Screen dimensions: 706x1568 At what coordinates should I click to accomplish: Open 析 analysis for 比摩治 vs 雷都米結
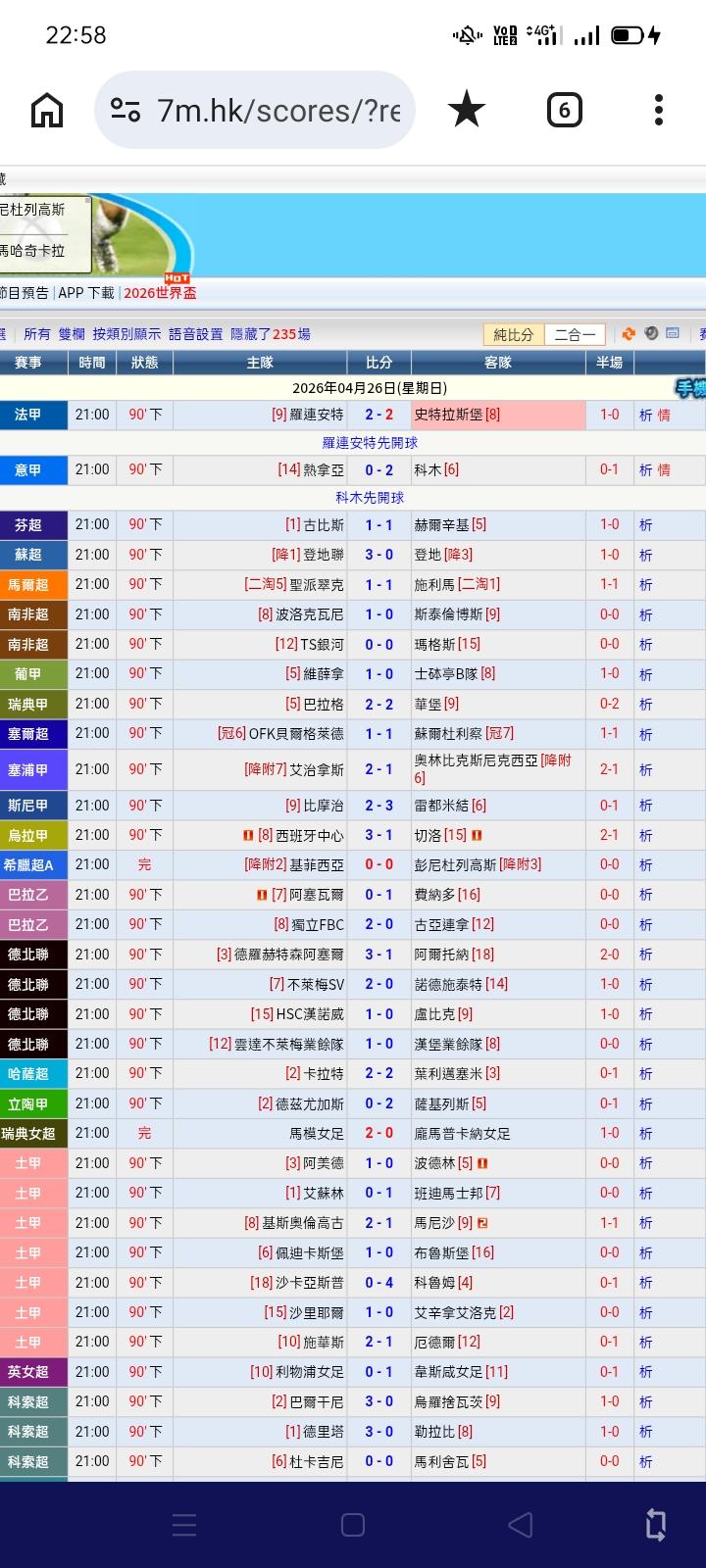pos(645,806)
